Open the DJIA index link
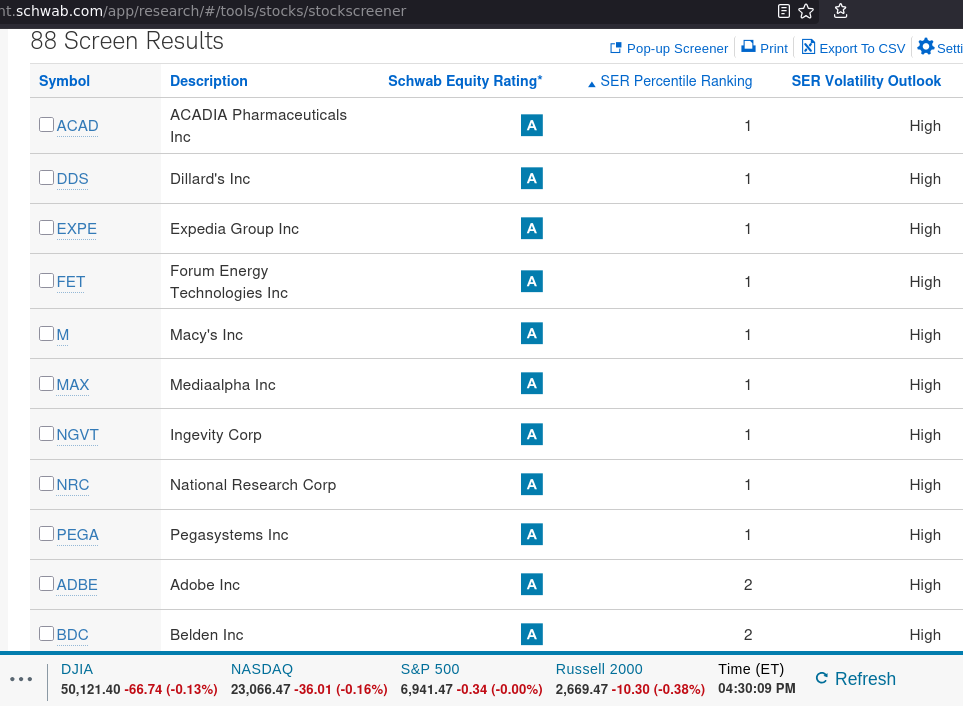The height and width of the screenshot is (706, 963). [77, 669]
